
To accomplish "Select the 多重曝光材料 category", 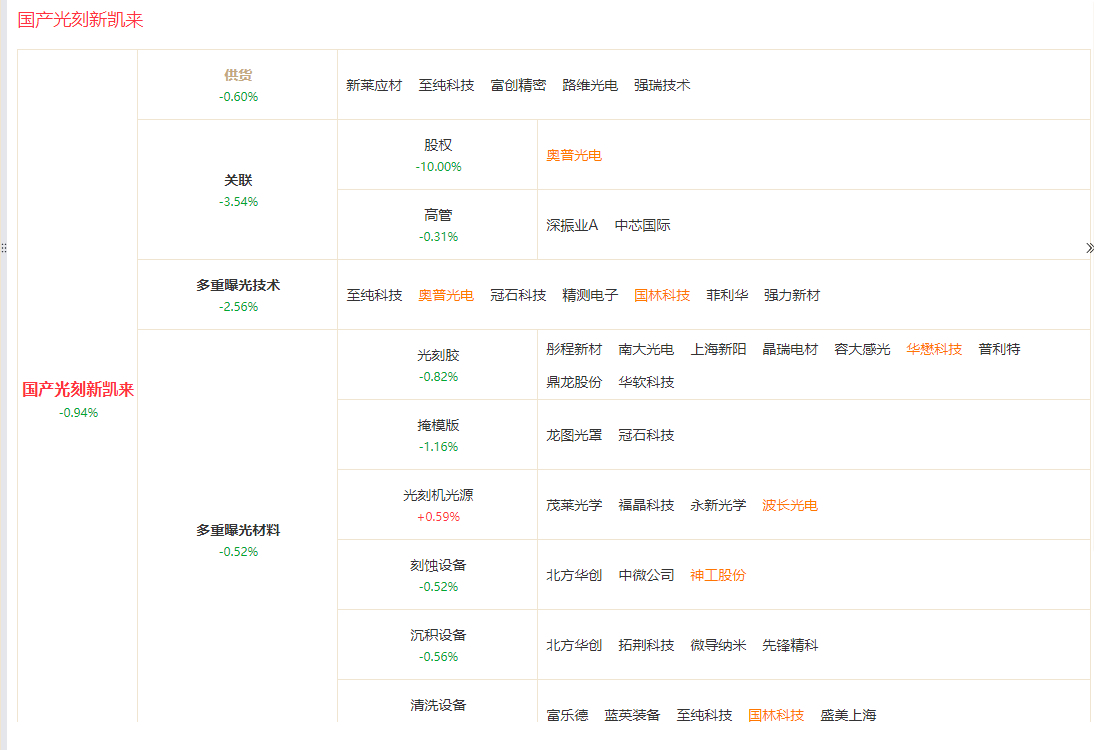I will [x=238, y=530].
